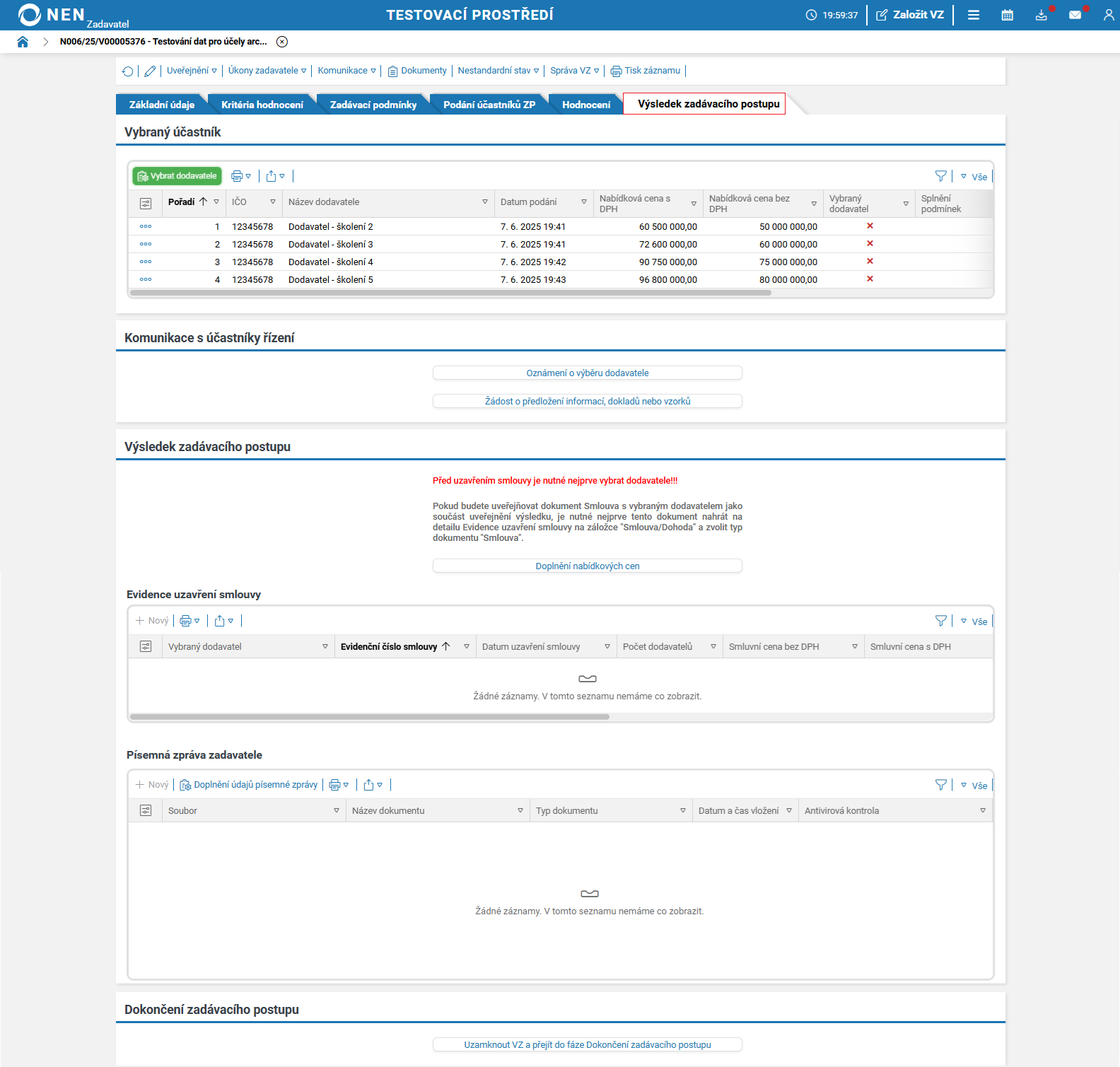
Task: Open the Kritéria hodnocení tab
Action: click(262, 105)
